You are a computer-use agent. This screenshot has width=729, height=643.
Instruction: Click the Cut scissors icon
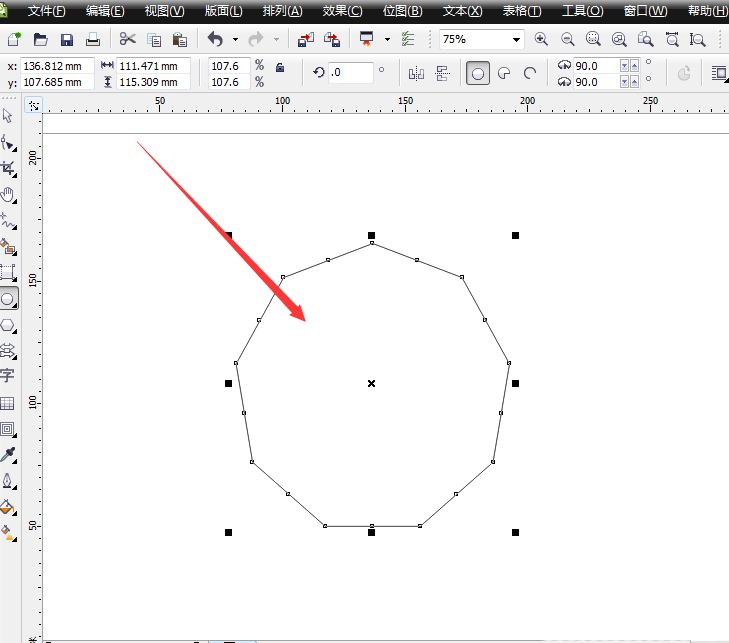coord(127,40)
